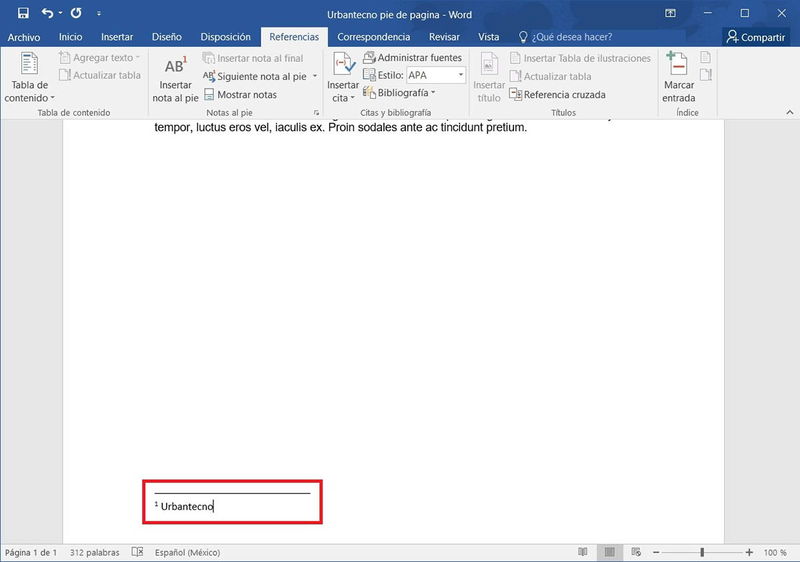This screenshot has width=800, height=562.
Task: Open zoom dialog via 100 % label
Action: click(x=775, y=552)
